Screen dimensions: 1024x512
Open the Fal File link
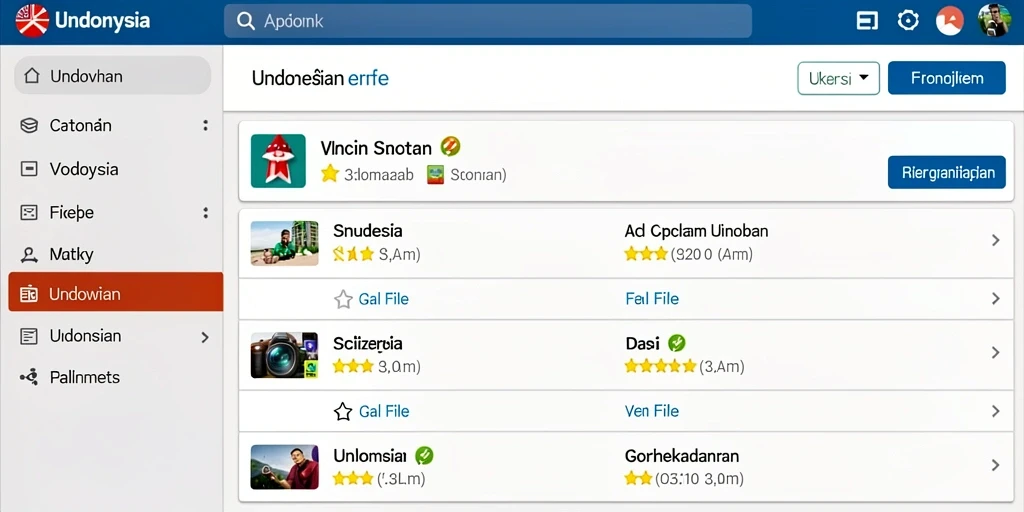coord(652,299)
